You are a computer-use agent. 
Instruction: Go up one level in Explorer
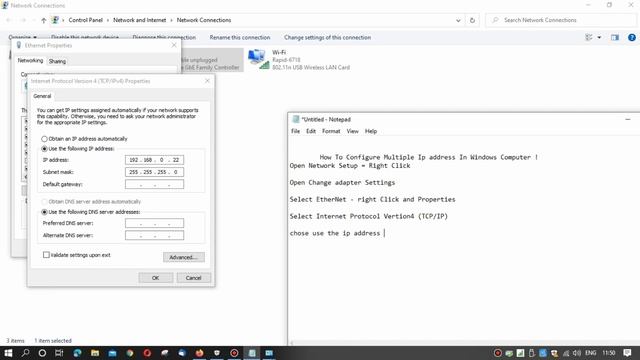(x=43, y=20)
